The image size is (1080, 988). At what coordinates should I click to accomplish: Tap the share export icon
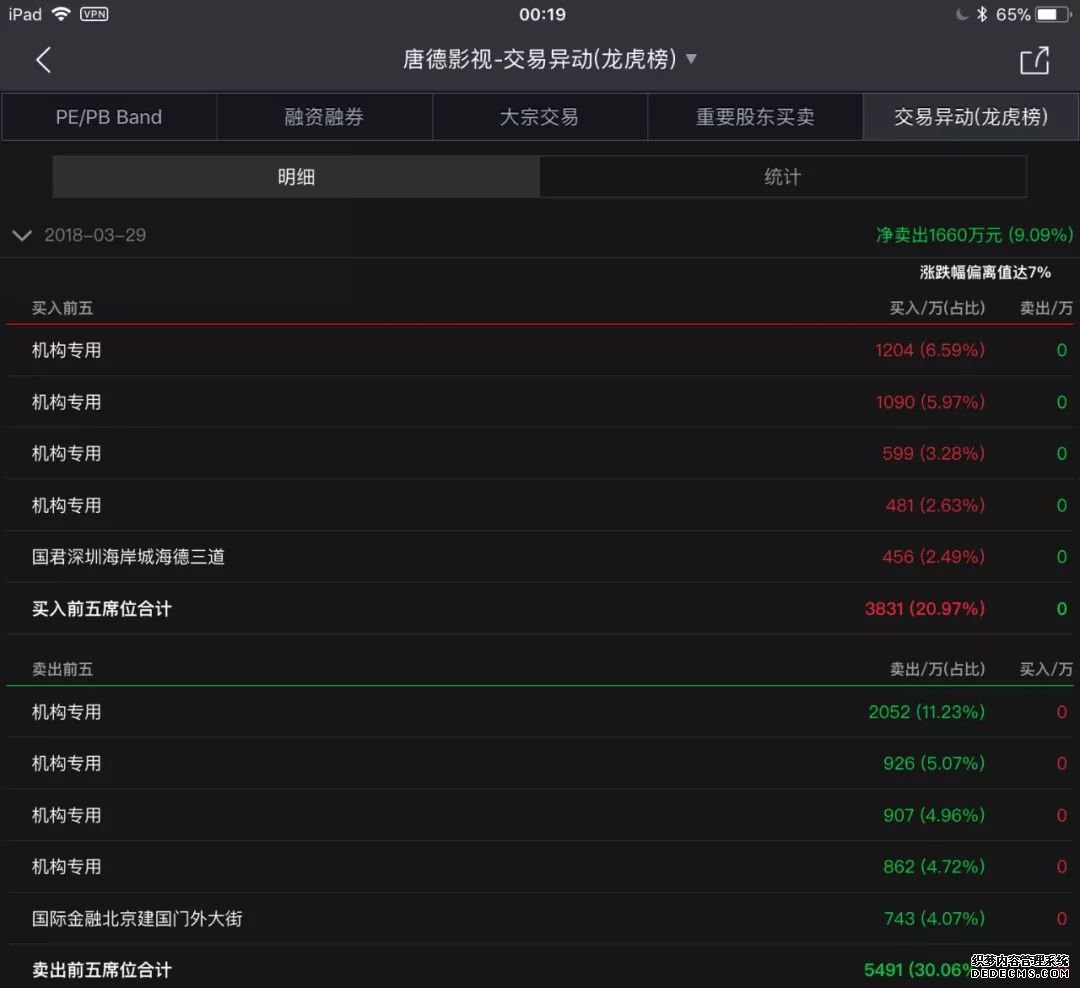pyautogui.click(x=1034, y=60)
